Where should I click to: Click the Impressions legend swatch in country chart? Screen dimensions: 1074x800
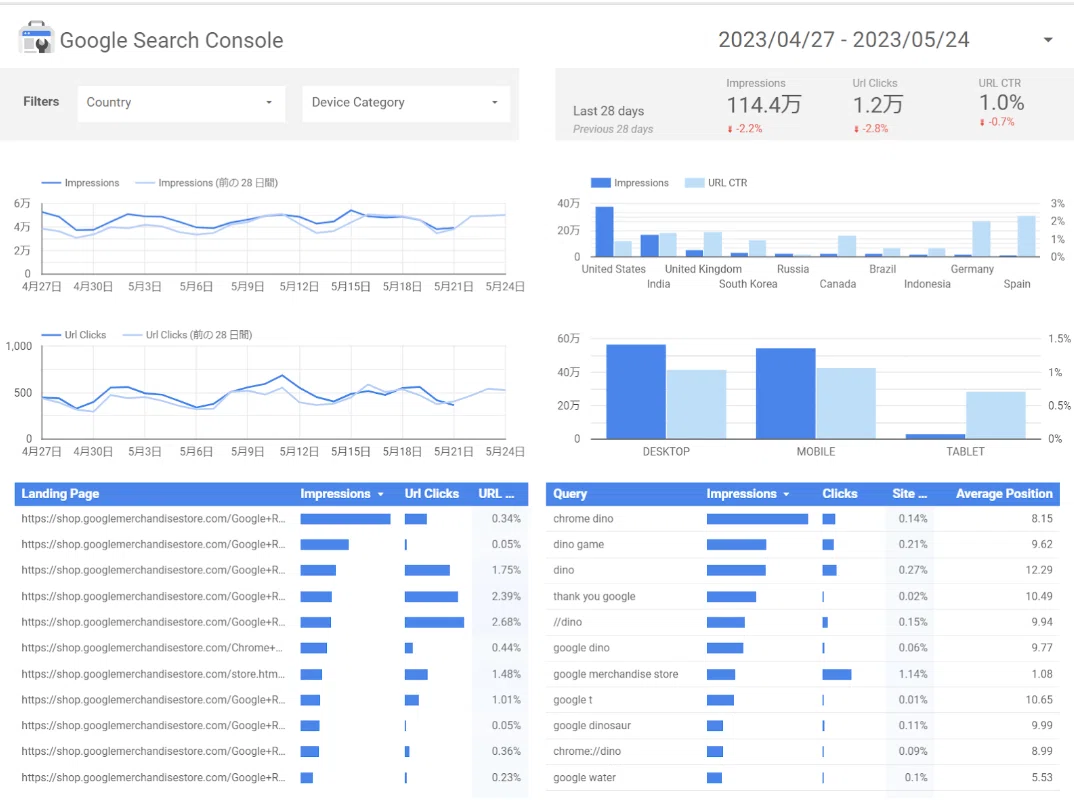click(601, 183)
